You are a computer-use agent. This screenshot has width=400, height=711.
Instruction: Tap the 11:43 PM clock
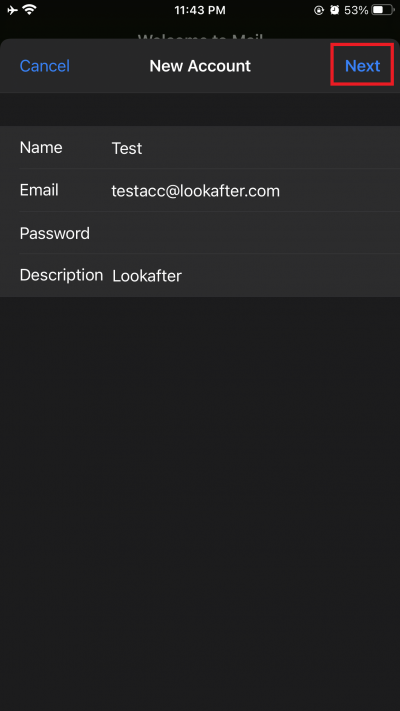pyautogui.click(x=200, y=10)
